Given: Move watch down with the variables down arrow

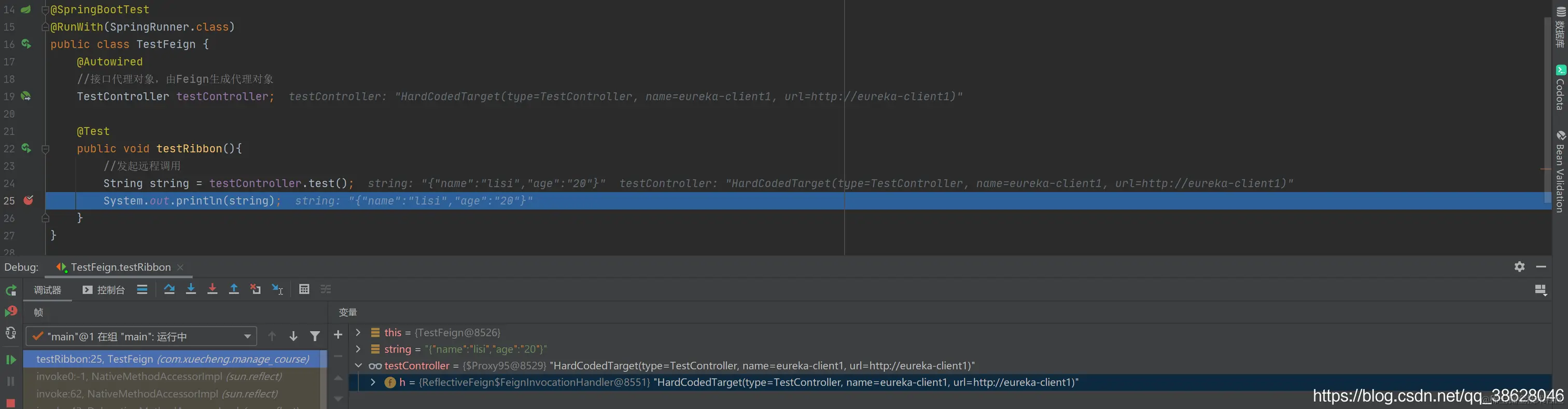Looking at the screenshot, I should pyautogui.click(x=339, y=399).
